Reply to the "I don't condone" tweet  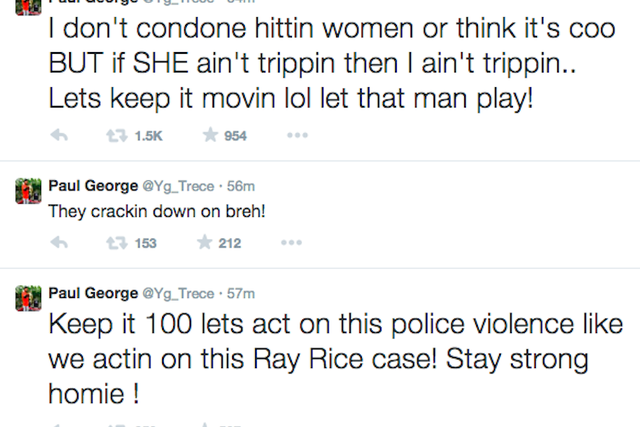pos(59,135)
